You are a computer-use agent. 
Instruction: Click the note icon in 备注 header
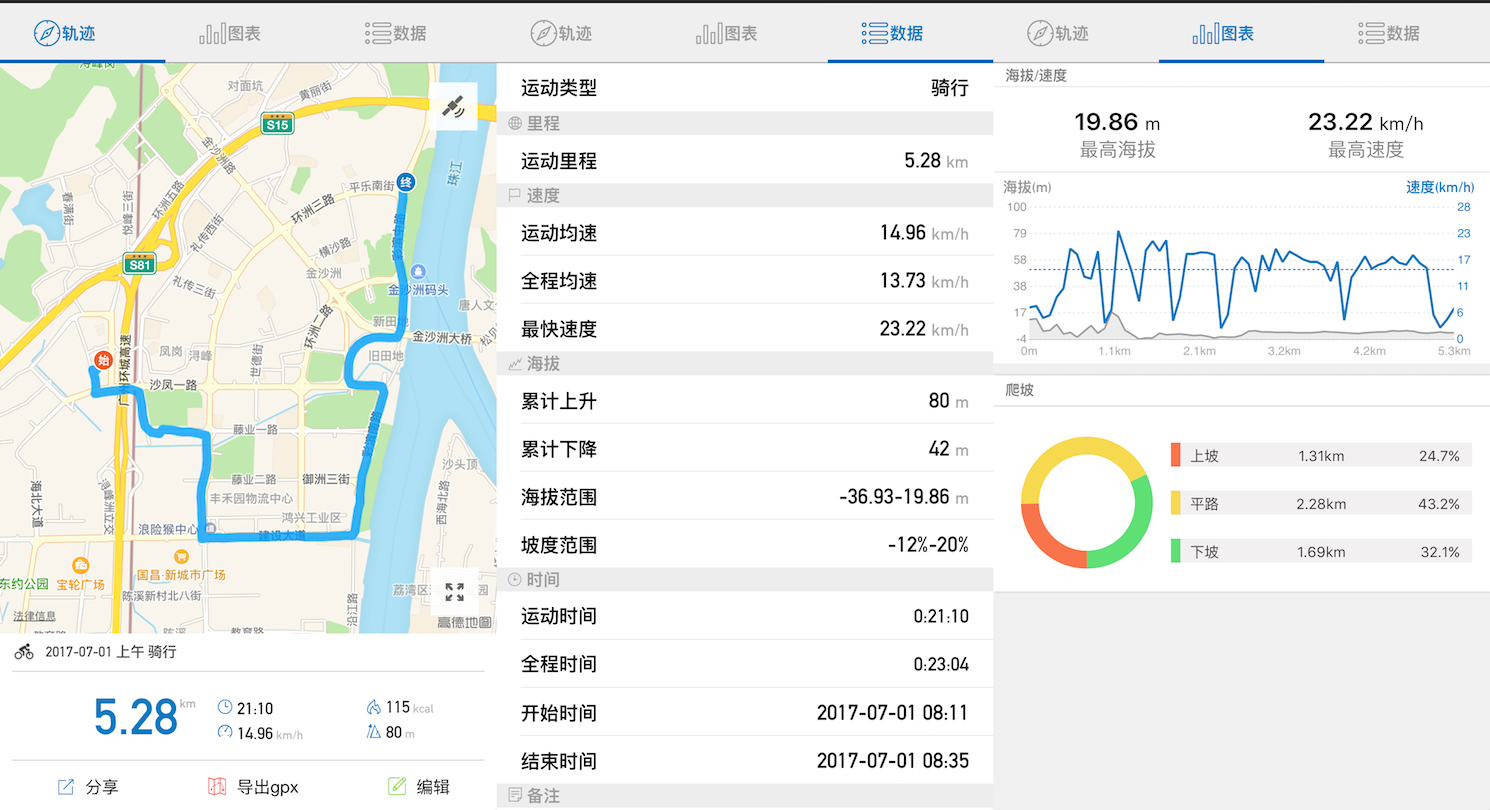515,796
